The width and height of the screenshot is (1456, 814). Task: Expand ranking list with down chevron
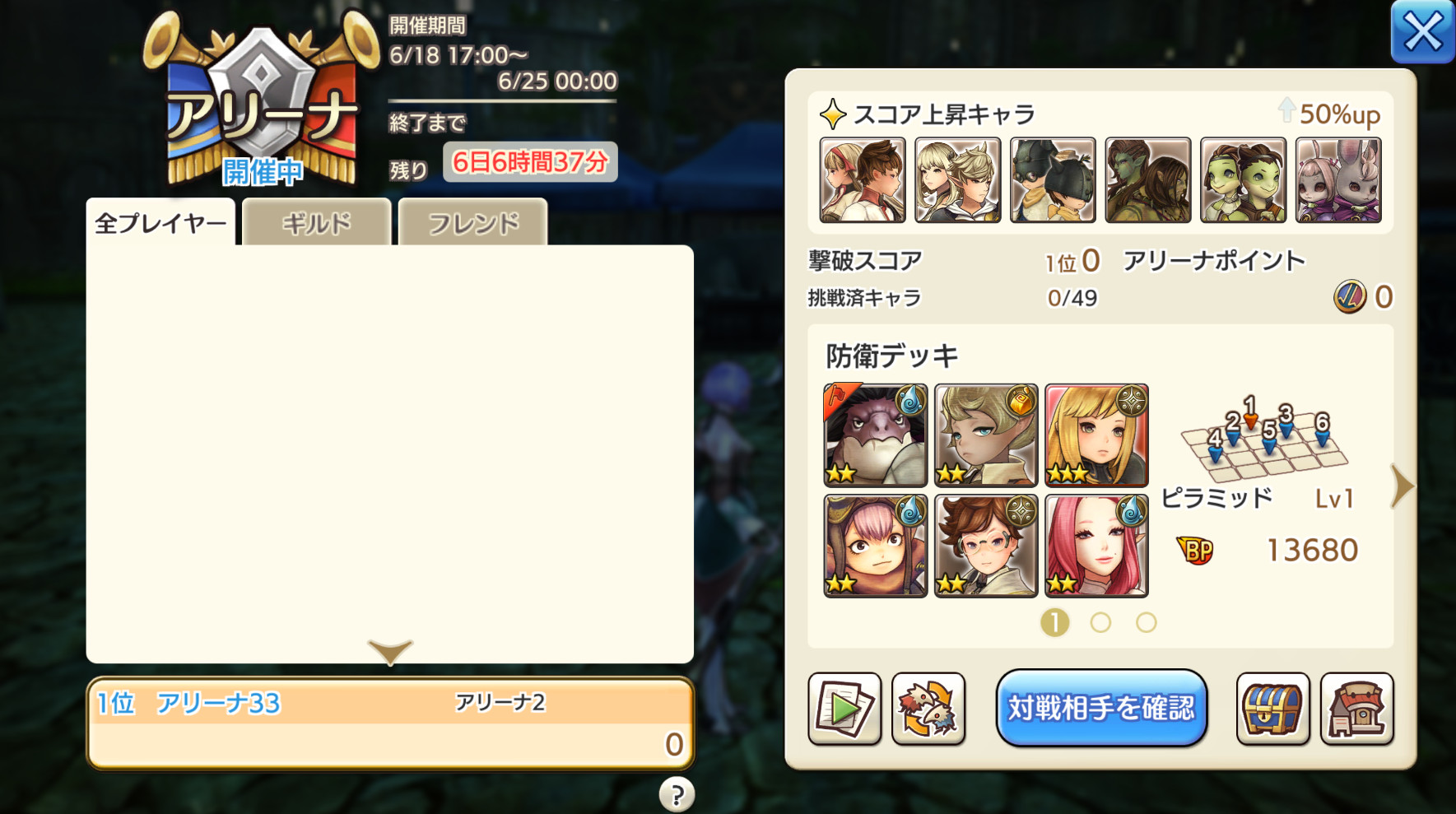(x=390, y=651)
